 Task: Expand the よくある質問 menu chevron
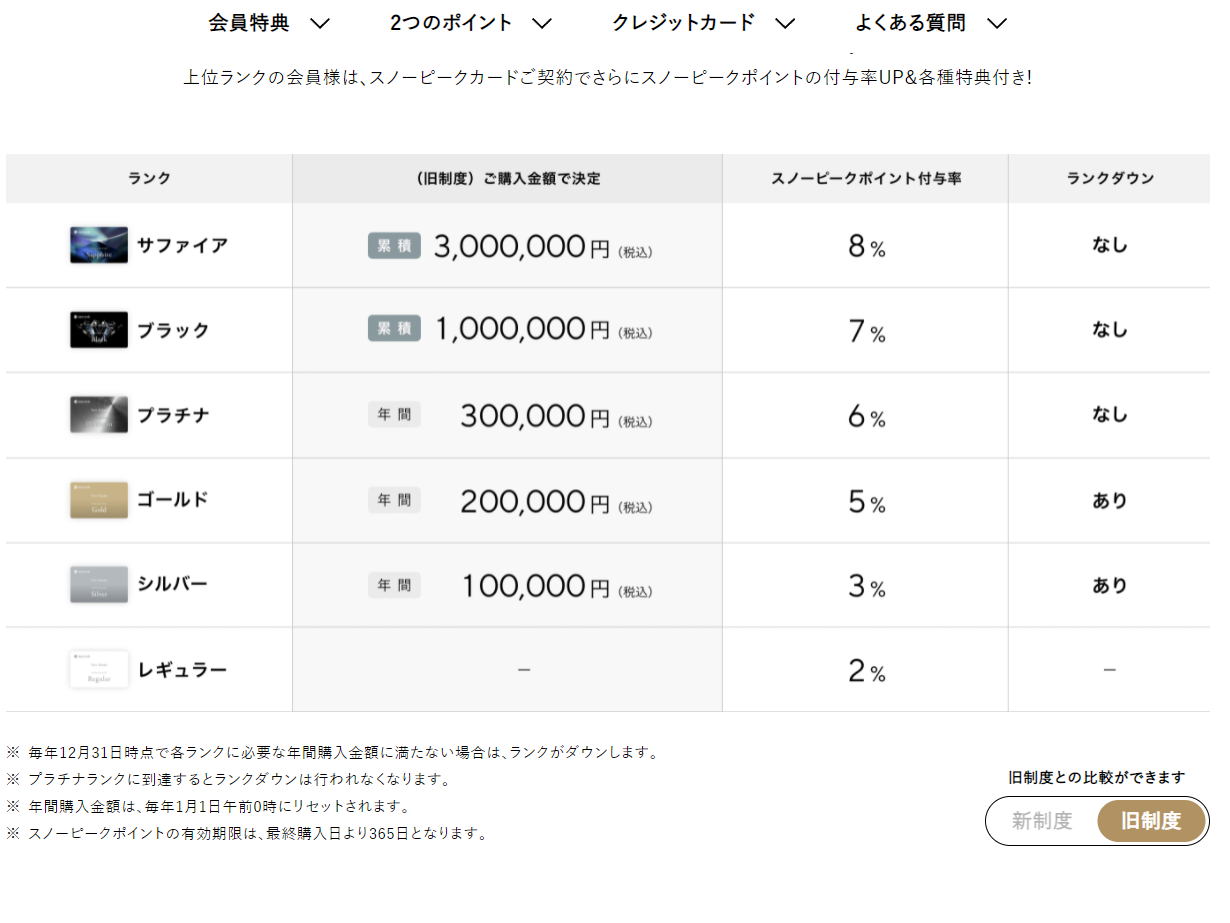996,23
